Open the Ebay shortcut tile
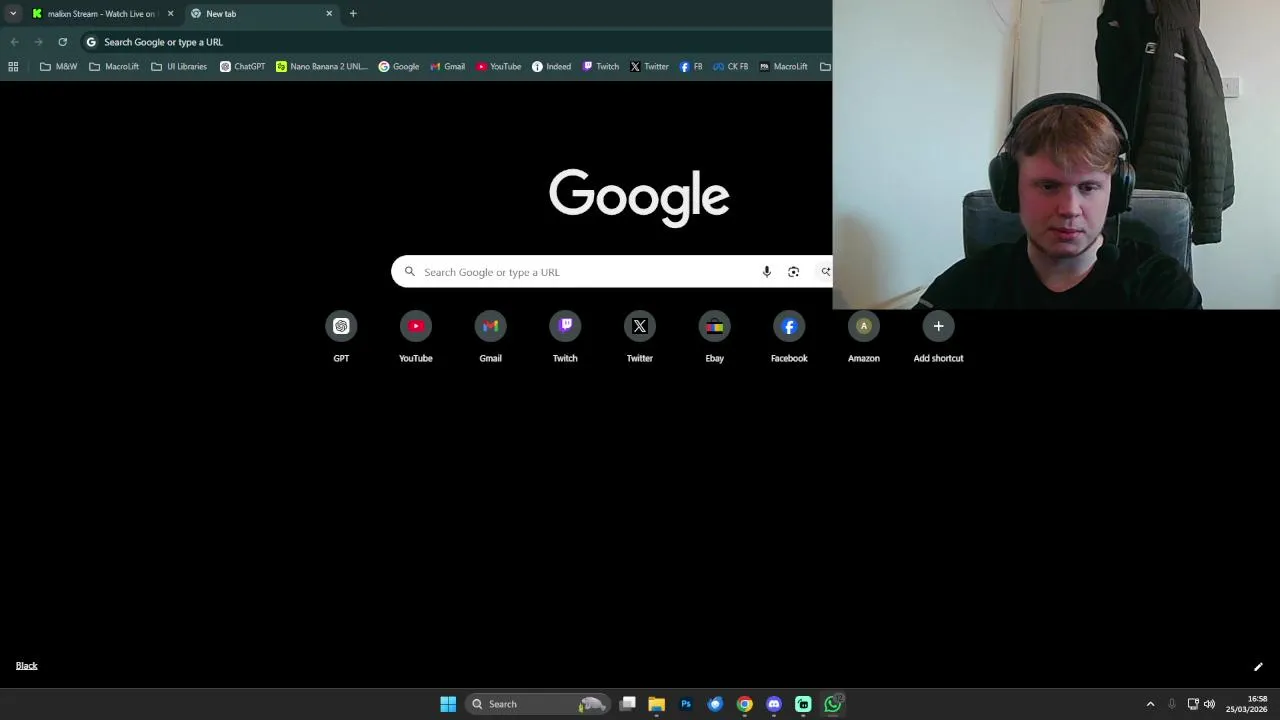This screenshot has width=1280, height=720. pyautogui.click(x=714, y=337)
